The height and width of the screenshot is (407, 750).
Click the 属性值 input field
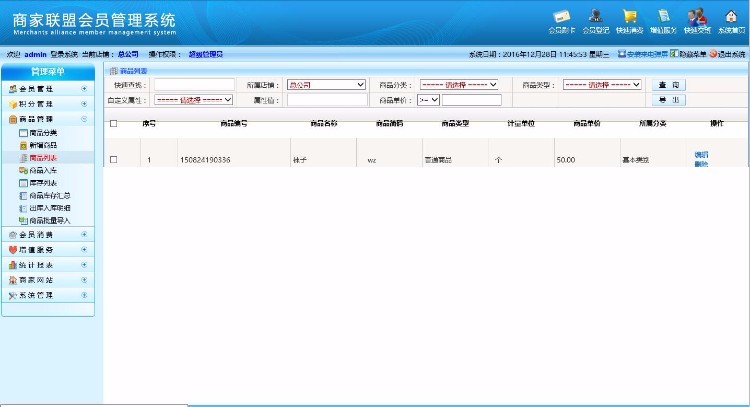click(327, 100)
